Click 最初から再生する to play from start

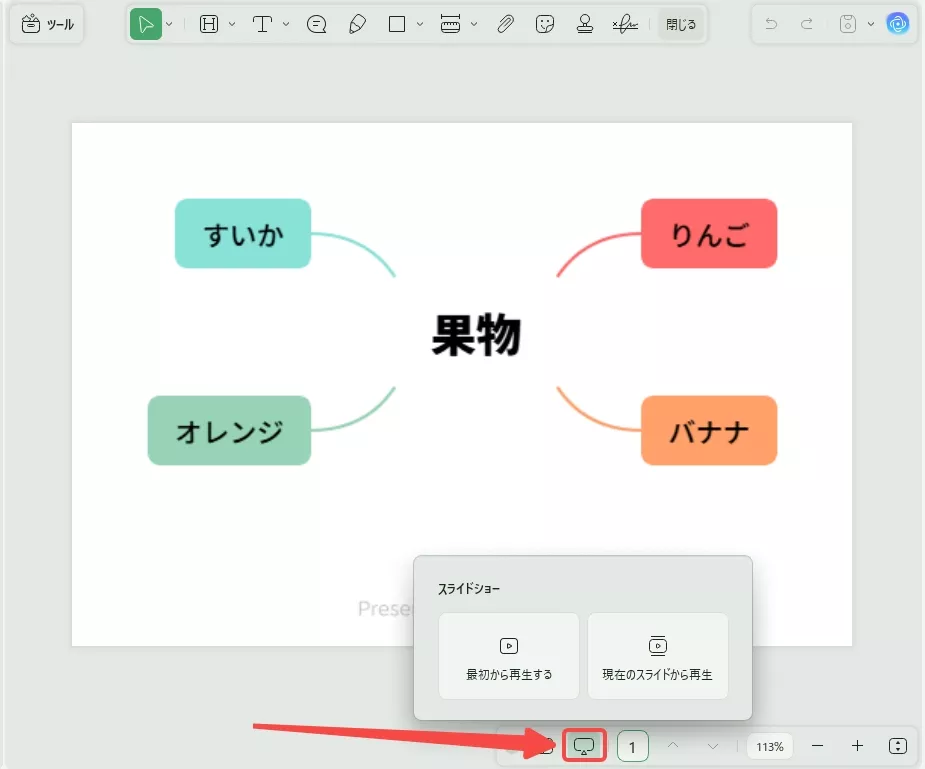tap(509, 656)
